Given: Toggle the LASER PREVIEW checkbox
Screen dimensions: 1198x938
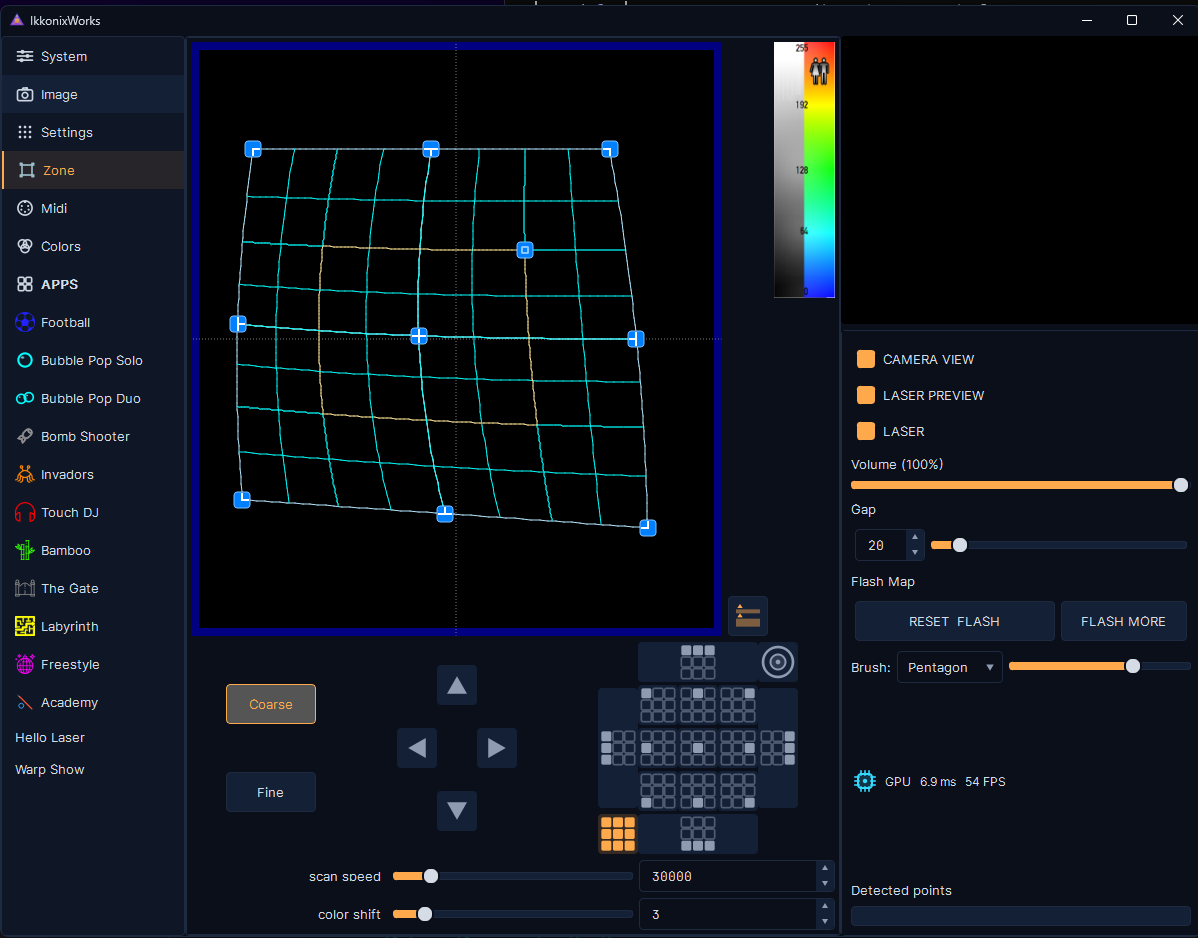Looking at the screenshot, I should (x=866, y=396).
